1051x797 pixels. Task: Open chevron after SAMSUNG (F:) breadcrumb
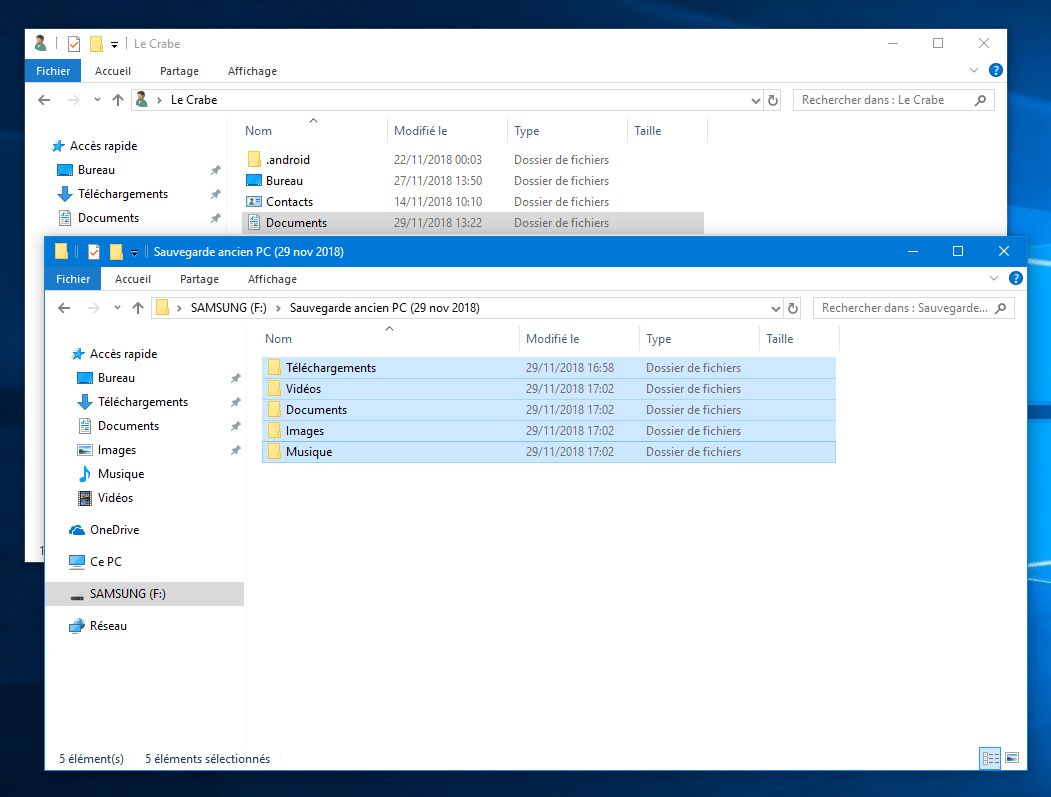(x=278, y=308)
